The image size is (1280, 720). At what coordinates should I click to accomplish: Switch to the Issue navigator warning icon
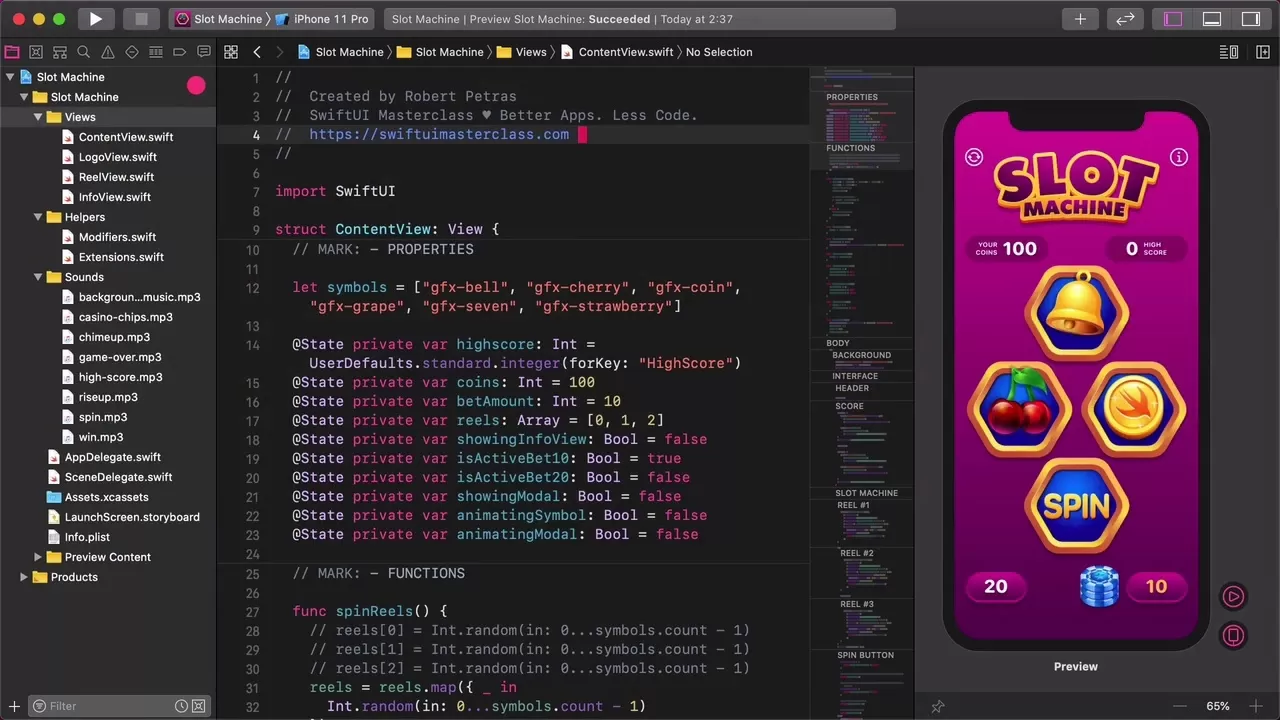108,52
